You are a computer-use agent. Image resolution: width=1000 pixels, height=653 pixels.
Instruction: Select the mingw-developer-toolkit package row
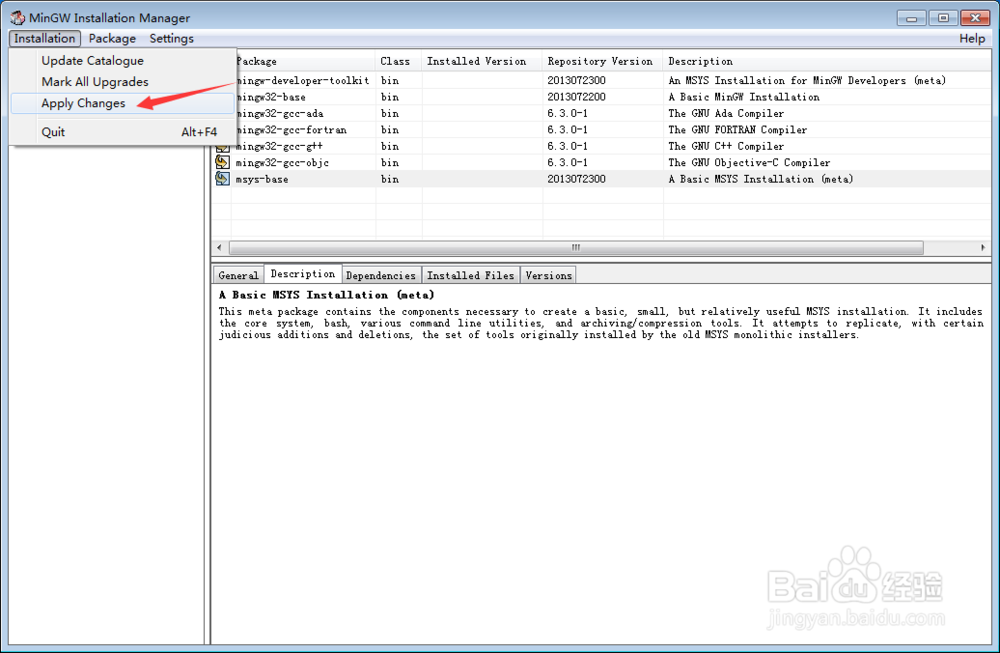(x=602, y=80)
